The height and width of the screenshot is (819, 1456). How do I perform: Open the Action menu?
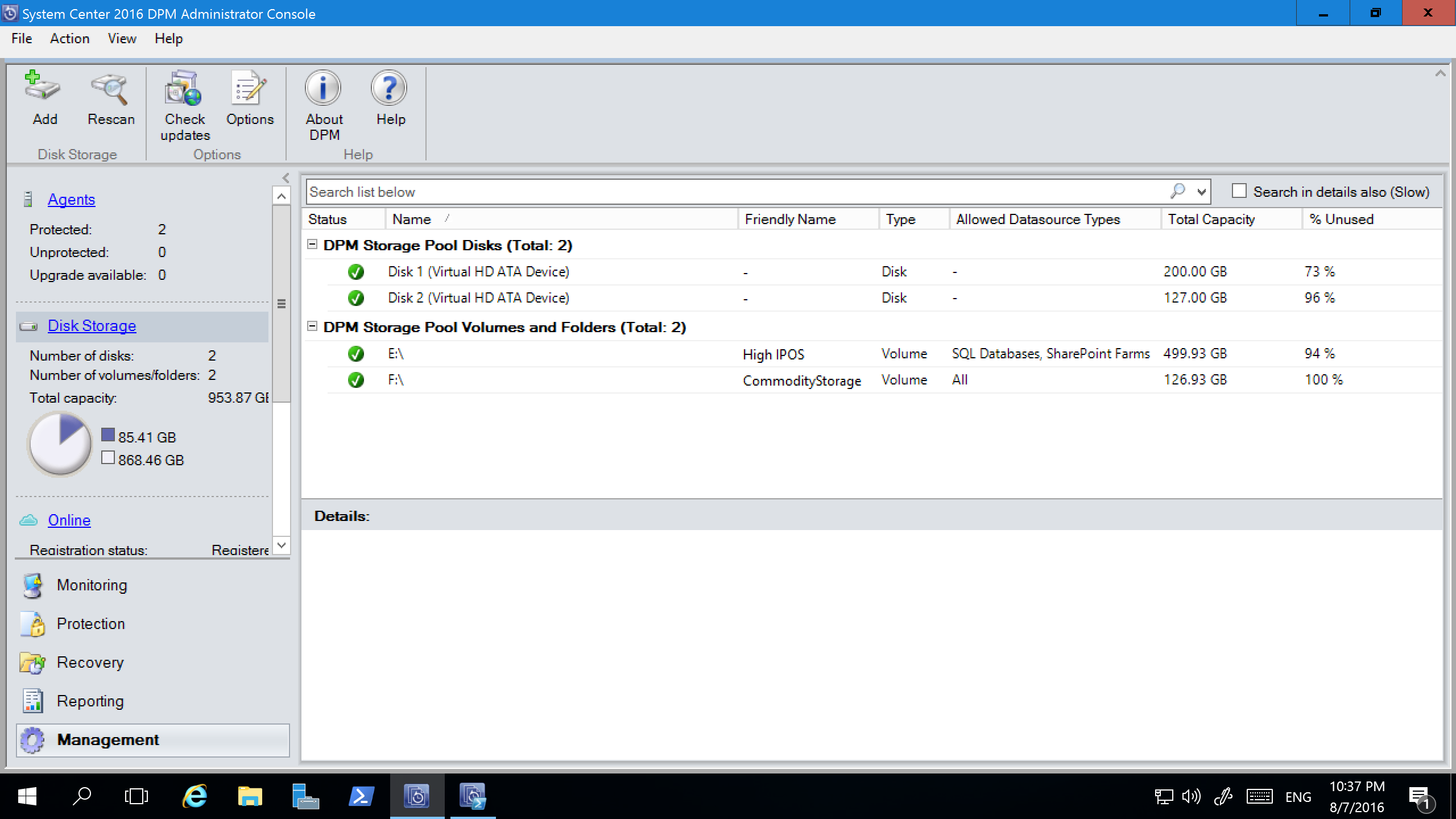(x=69, y=38)
